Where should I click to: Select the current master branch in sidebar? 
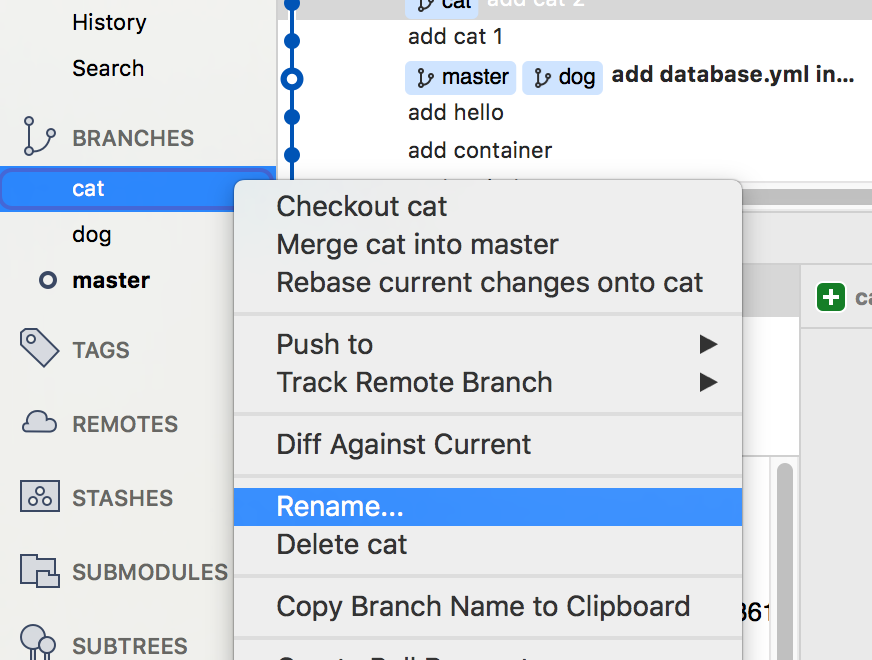click(x=110, y=281)
